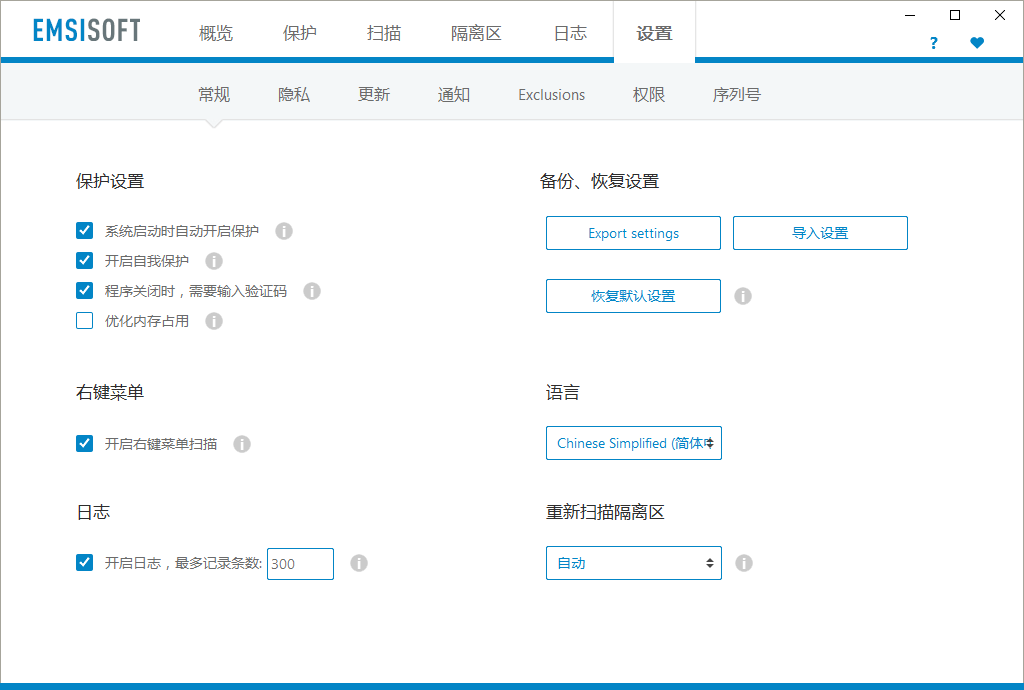Show info for 优化内存占用

click(x=214, y=321)
